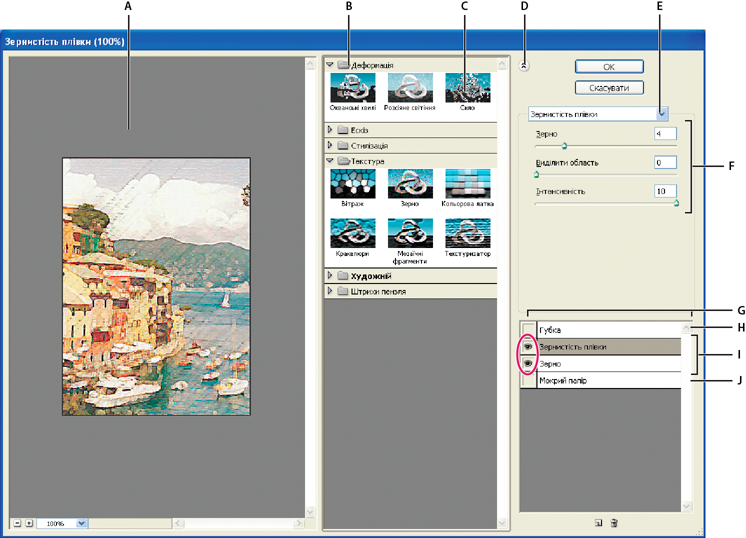Hide the Зерно effect layer

click(x=528, y=364)
